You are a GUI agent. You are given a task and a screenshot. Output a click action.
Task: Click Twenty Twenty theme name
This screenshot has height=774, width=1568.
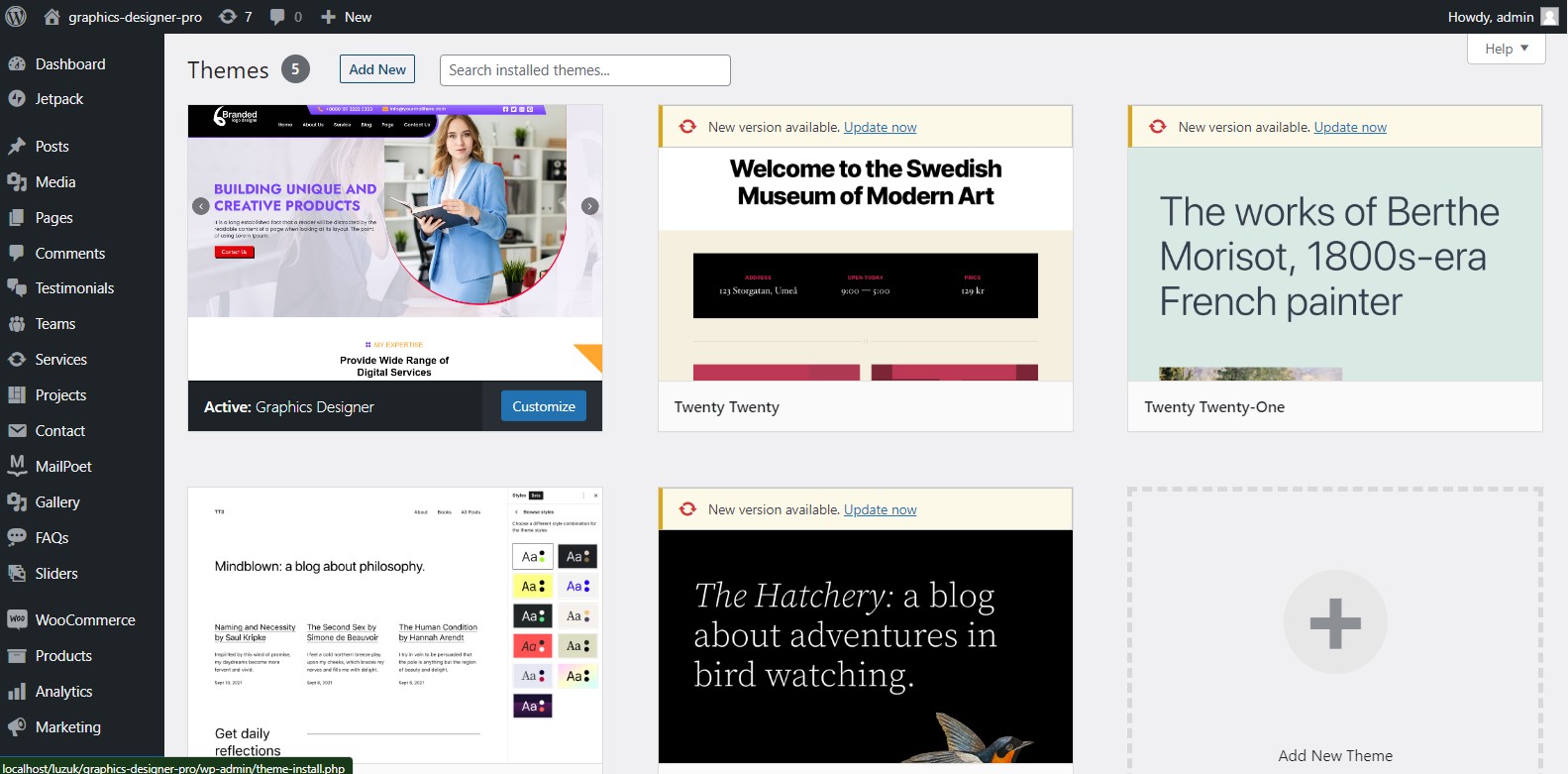pyautogui.click(x=727, y=407)
